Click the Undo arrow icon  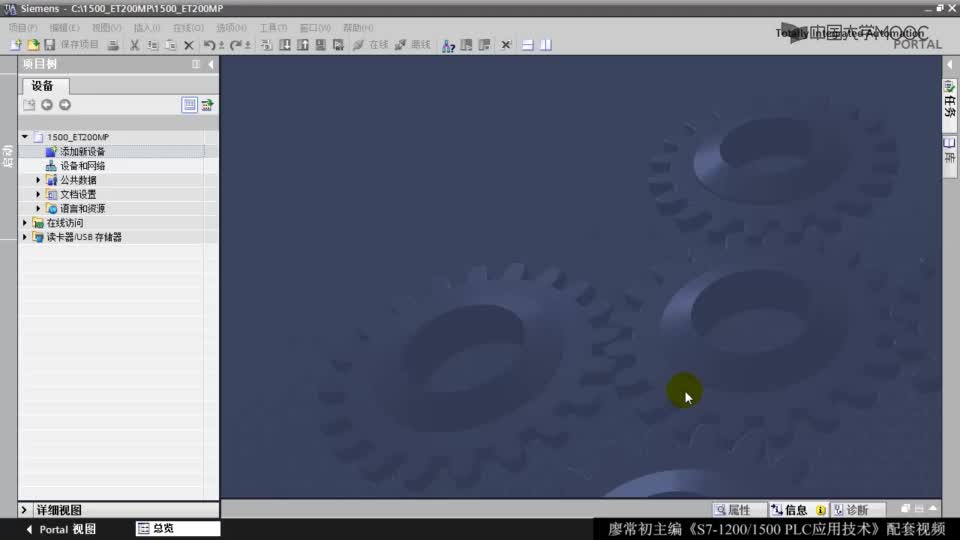(x=209, y=45)
